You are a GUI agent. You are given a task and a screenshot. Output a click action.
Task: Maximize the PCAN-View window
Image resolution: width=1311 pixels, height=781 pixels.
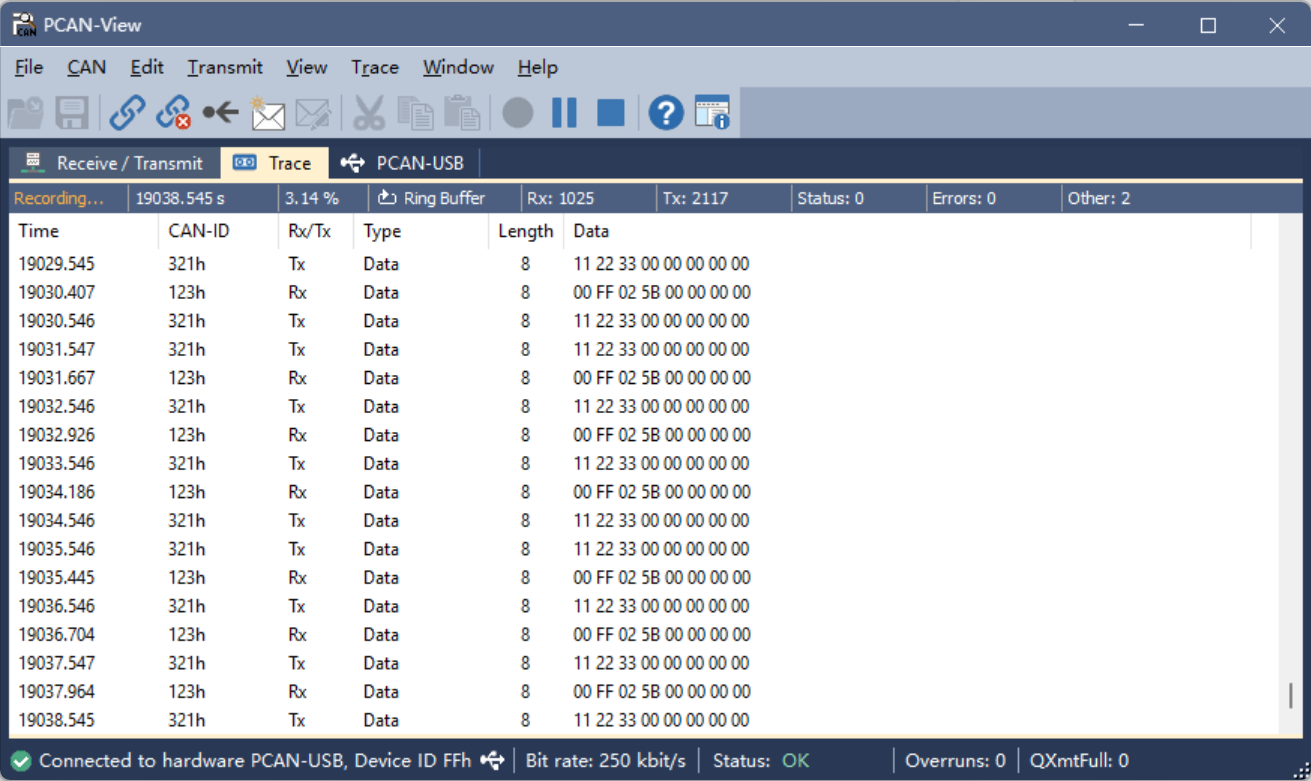coord(1208,26)
